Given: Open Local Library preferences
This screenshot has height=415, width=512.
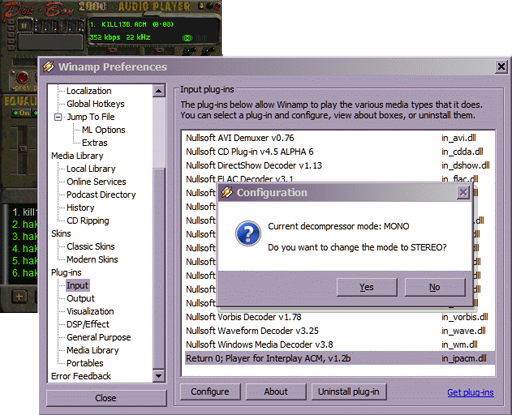Looking at the screenshot, I should (91, 169).
